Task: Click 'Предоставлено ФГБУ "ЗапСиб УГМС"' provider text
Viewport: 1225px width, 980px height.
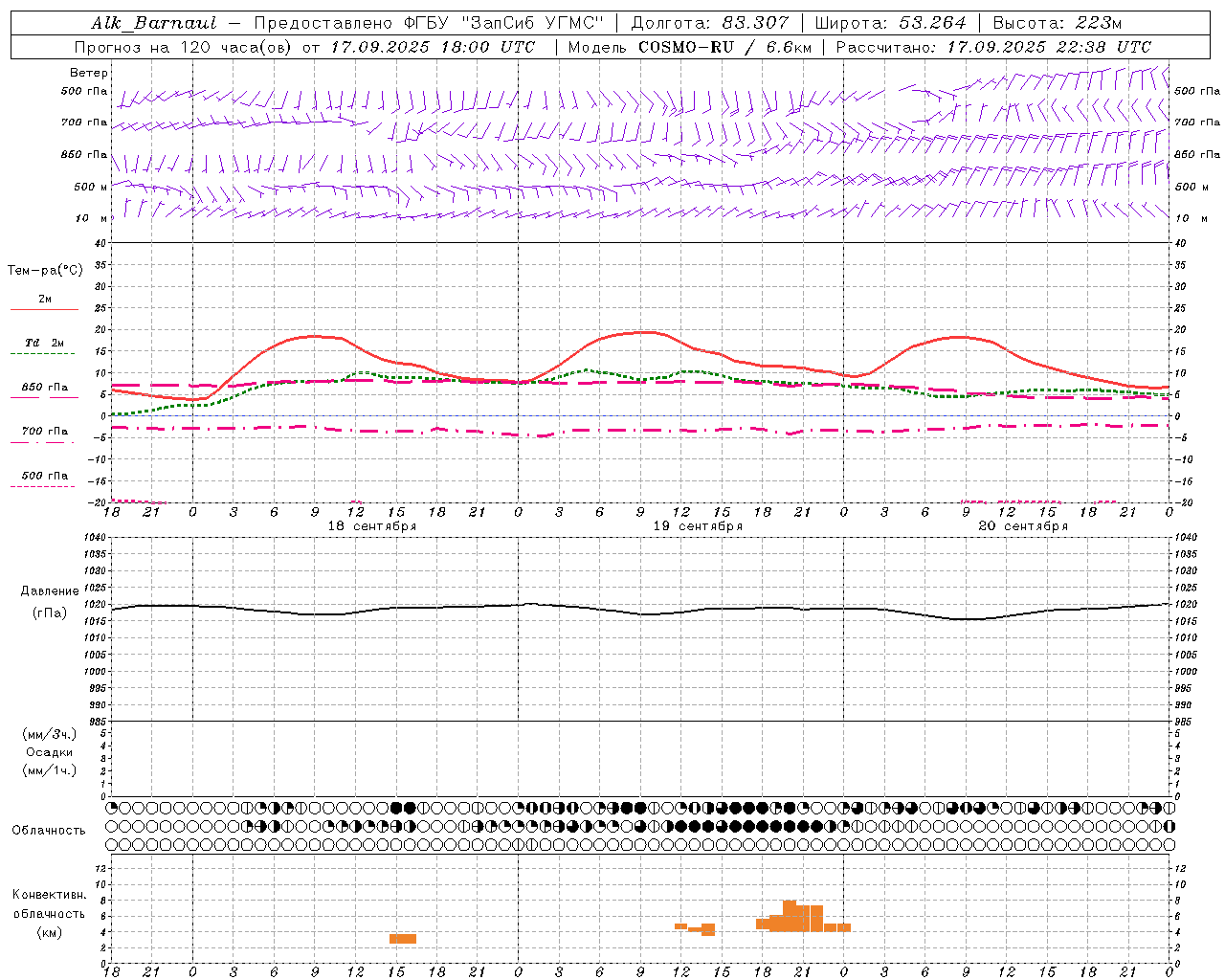Action: [430, 23]
